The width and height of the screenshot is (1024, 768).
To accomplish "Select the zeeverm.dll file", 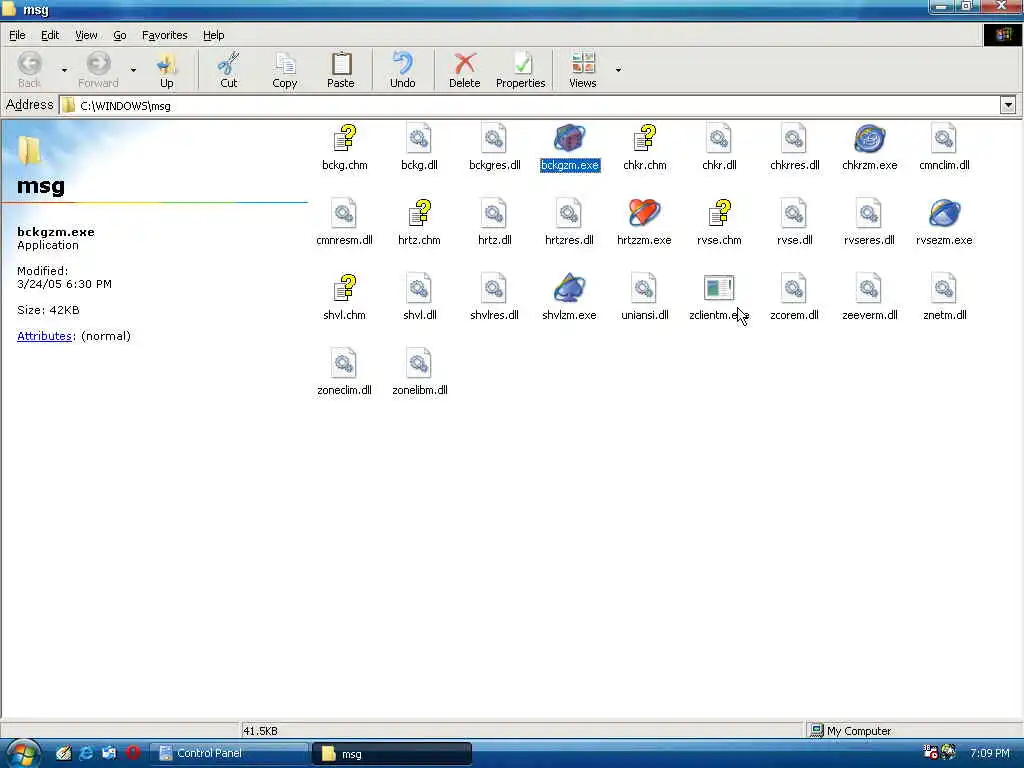I will [869, 298].
